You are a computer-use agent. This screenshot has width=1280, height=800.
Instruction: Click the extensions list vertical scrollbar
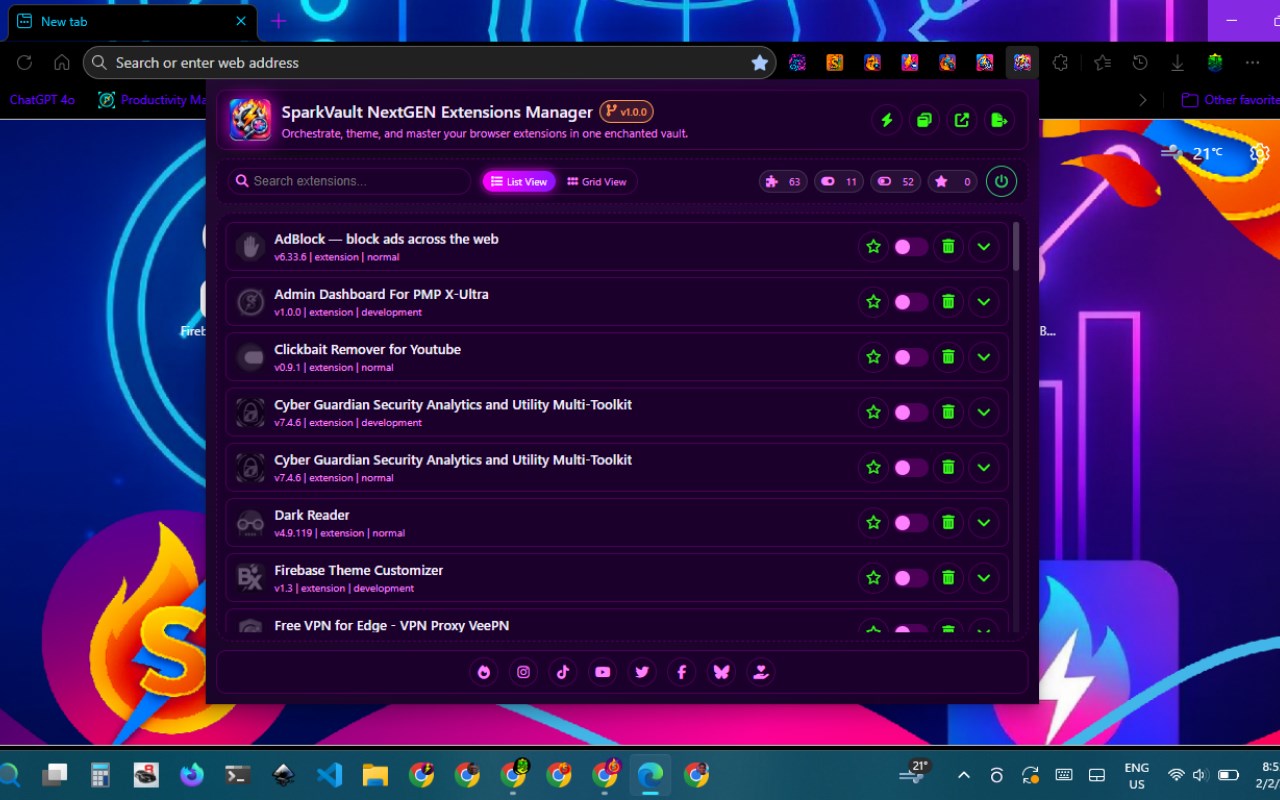click(1016, 246)
